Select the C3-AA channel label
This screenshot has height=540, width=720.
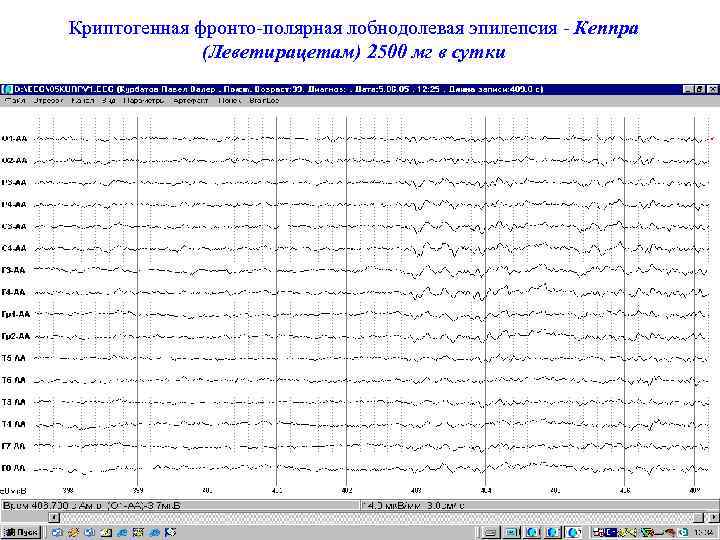coord(15,227)
